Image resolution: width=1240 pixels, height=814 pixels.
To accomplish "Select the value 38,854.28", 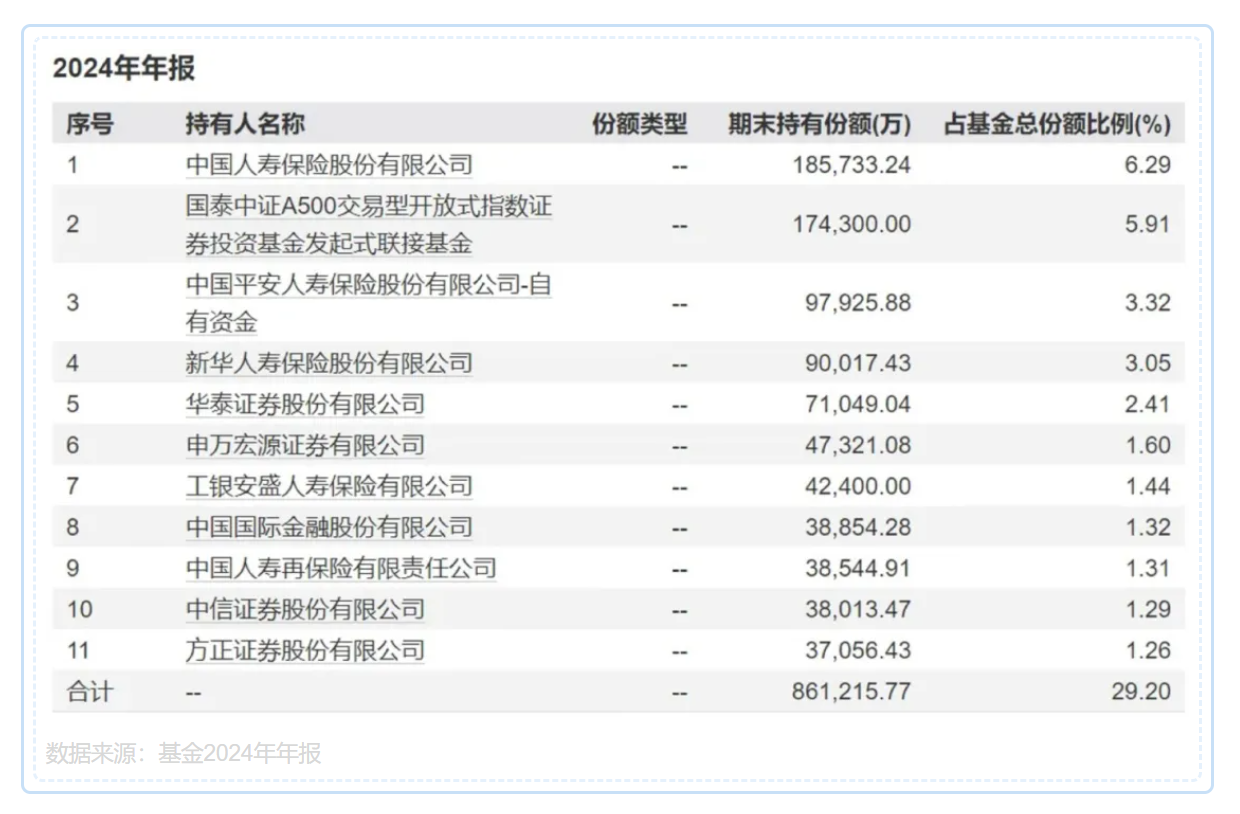I will pos(858,527).
